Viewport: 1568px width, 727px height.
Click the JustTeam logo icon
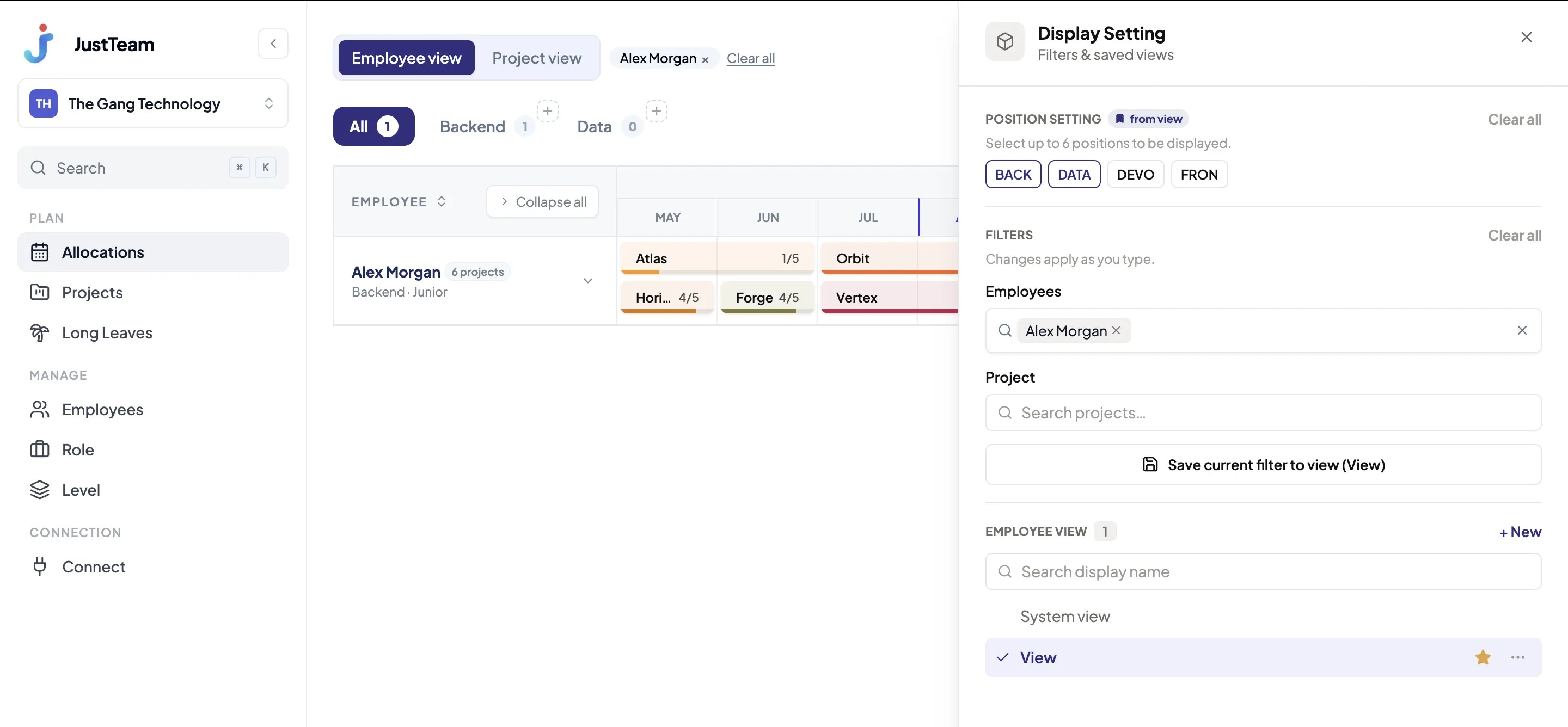coord(40,44)
